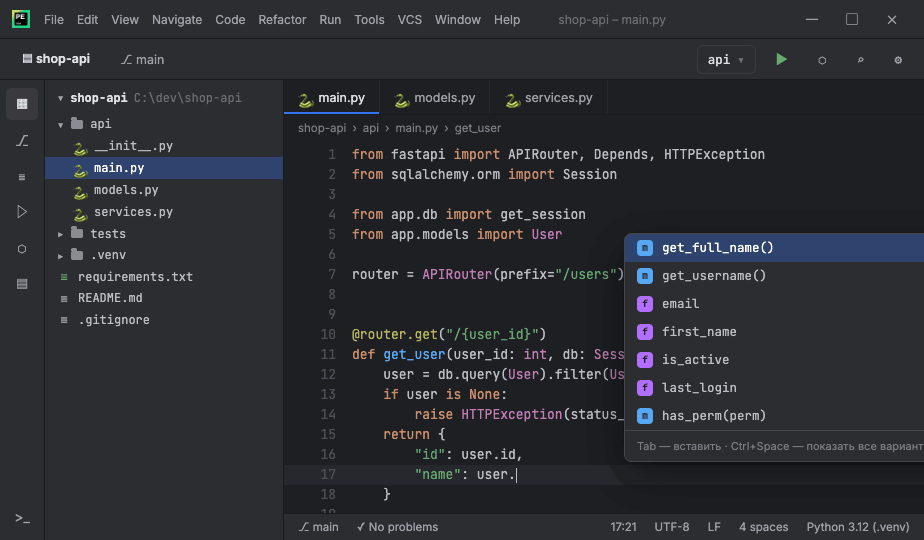924x540 pixels.
Task: Click the PyCharm logo icon
Action: [21, 19]
